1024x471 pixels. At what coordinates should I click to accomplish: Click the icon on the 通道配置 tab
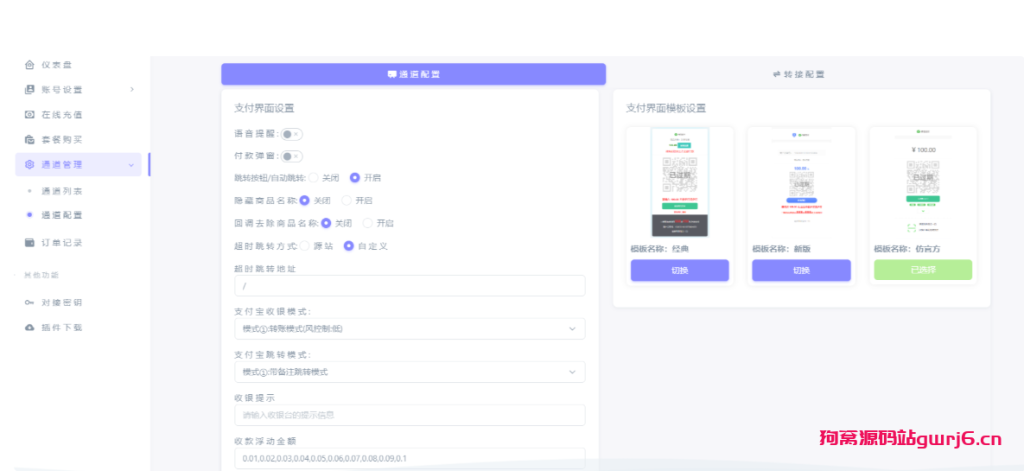point(392,74)
